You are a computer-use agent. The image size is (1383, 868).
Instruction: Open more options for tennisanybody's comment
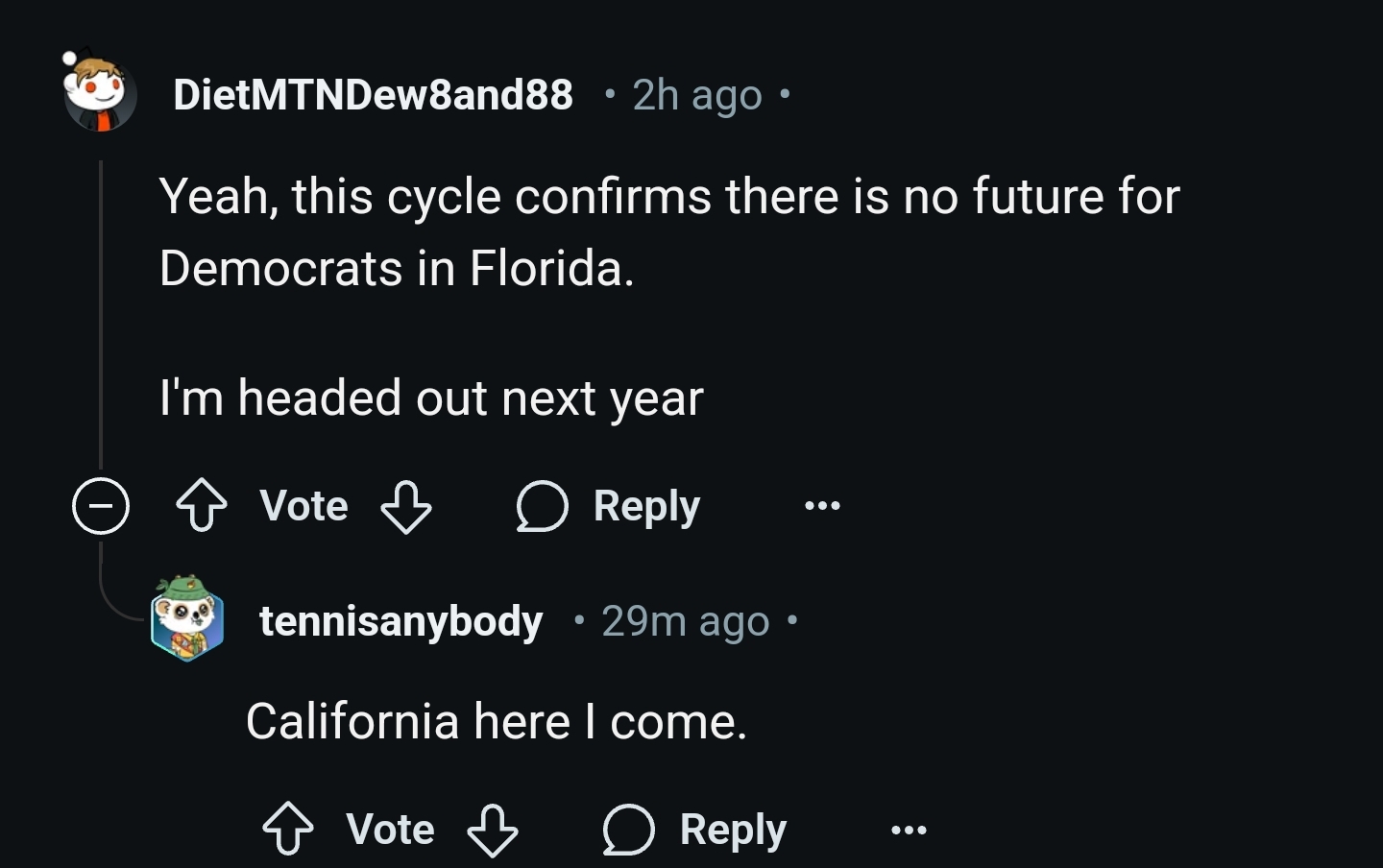point(909,830)
